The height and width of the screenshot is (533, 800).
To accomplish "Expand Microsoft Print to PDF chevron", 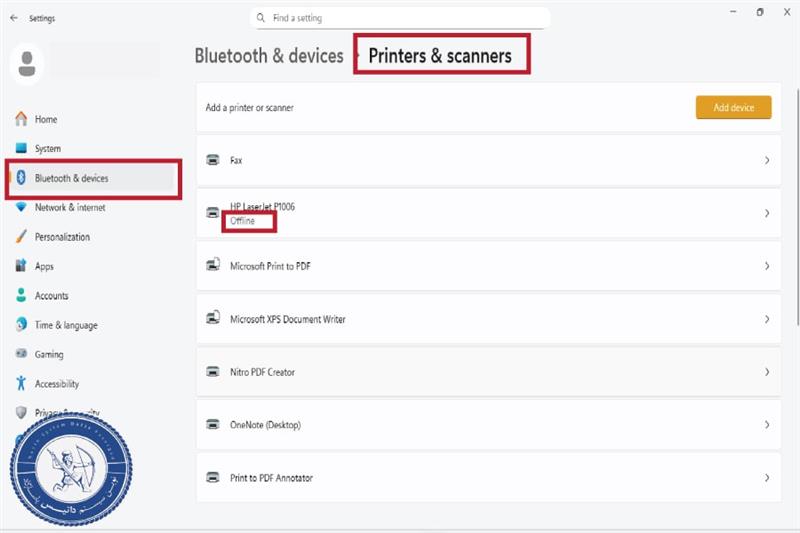I will (766, 266).
